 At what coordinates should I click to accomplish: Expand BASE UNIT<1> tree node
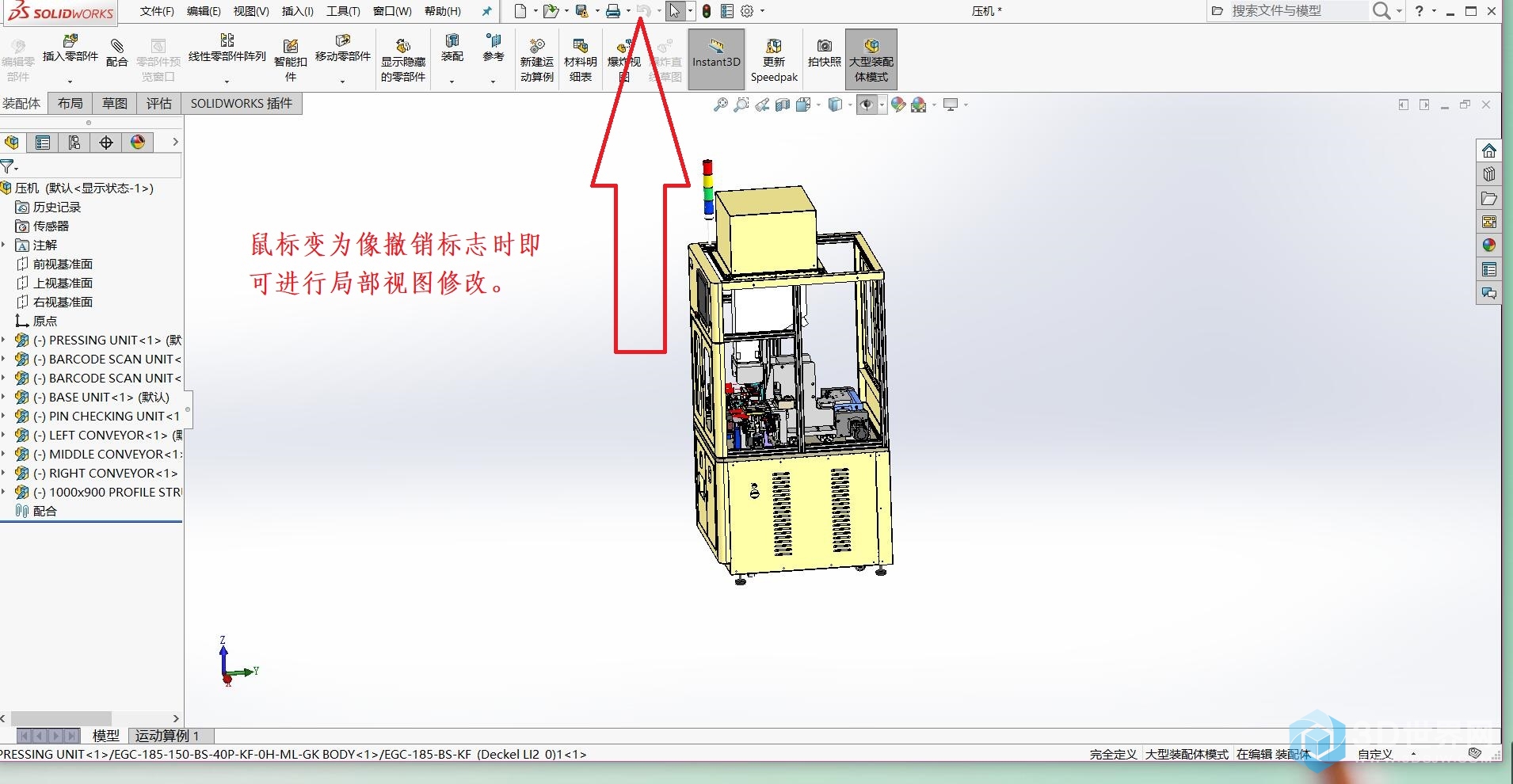point(4,398)
